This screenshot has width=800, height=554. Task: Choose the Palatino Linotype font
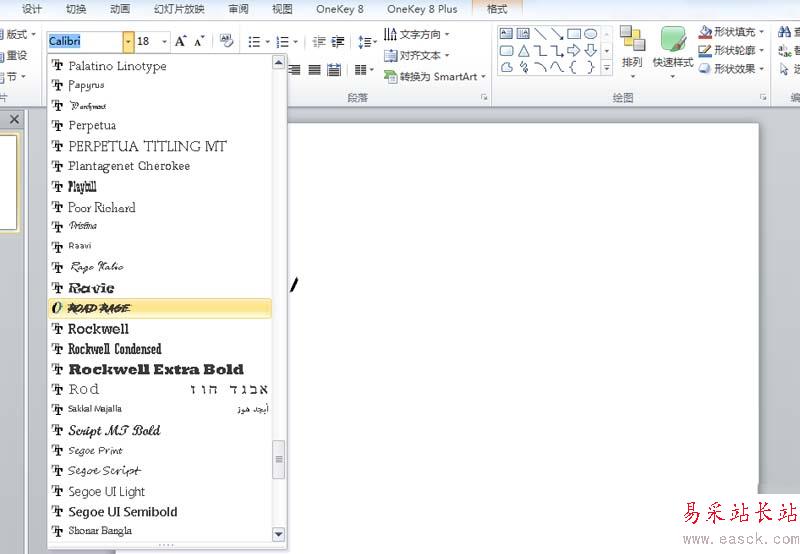[160, 66]
